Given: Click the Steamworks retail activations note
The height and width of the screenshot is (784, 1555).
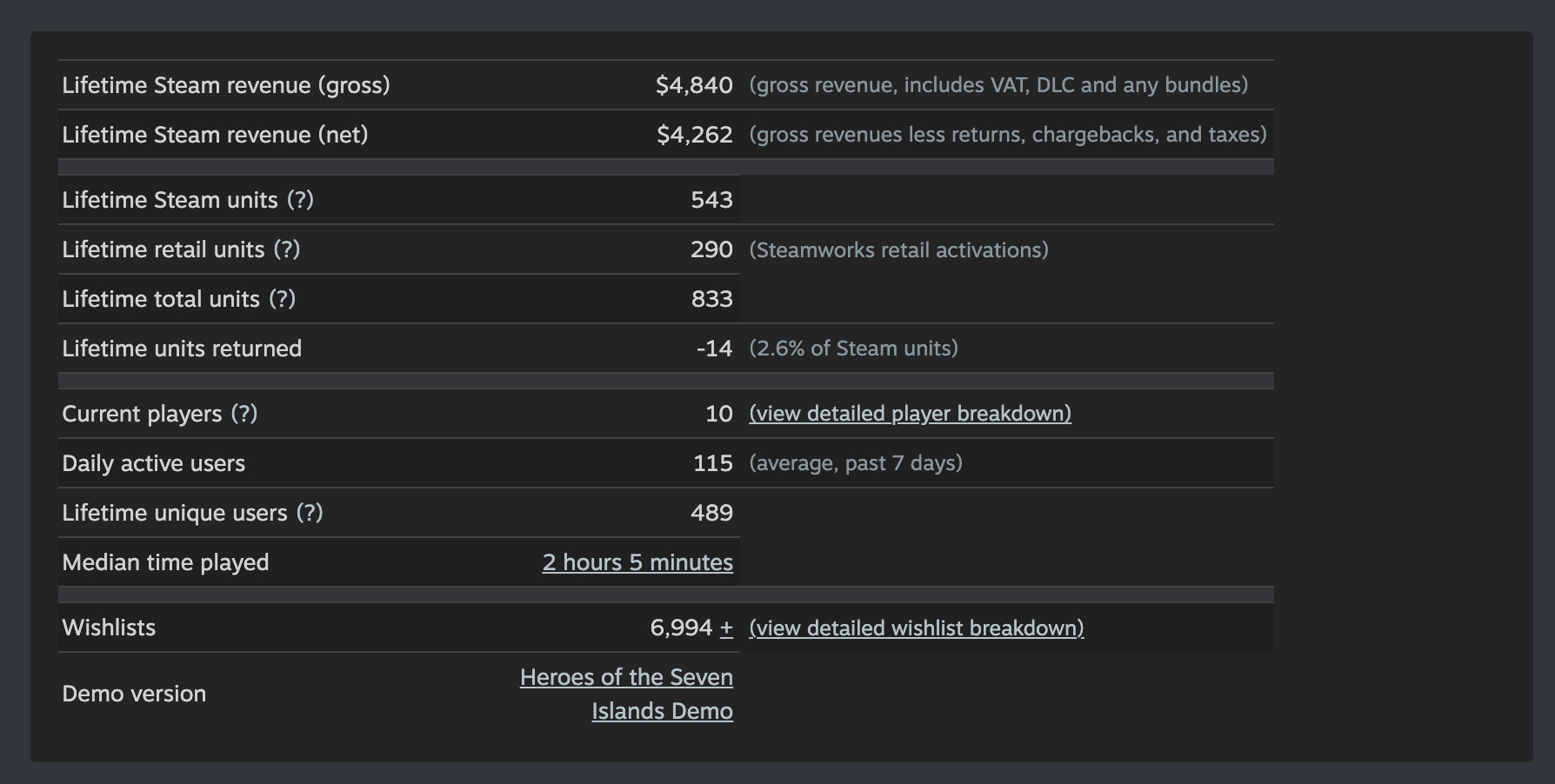Looking at the screenshot, I should 898,250.
